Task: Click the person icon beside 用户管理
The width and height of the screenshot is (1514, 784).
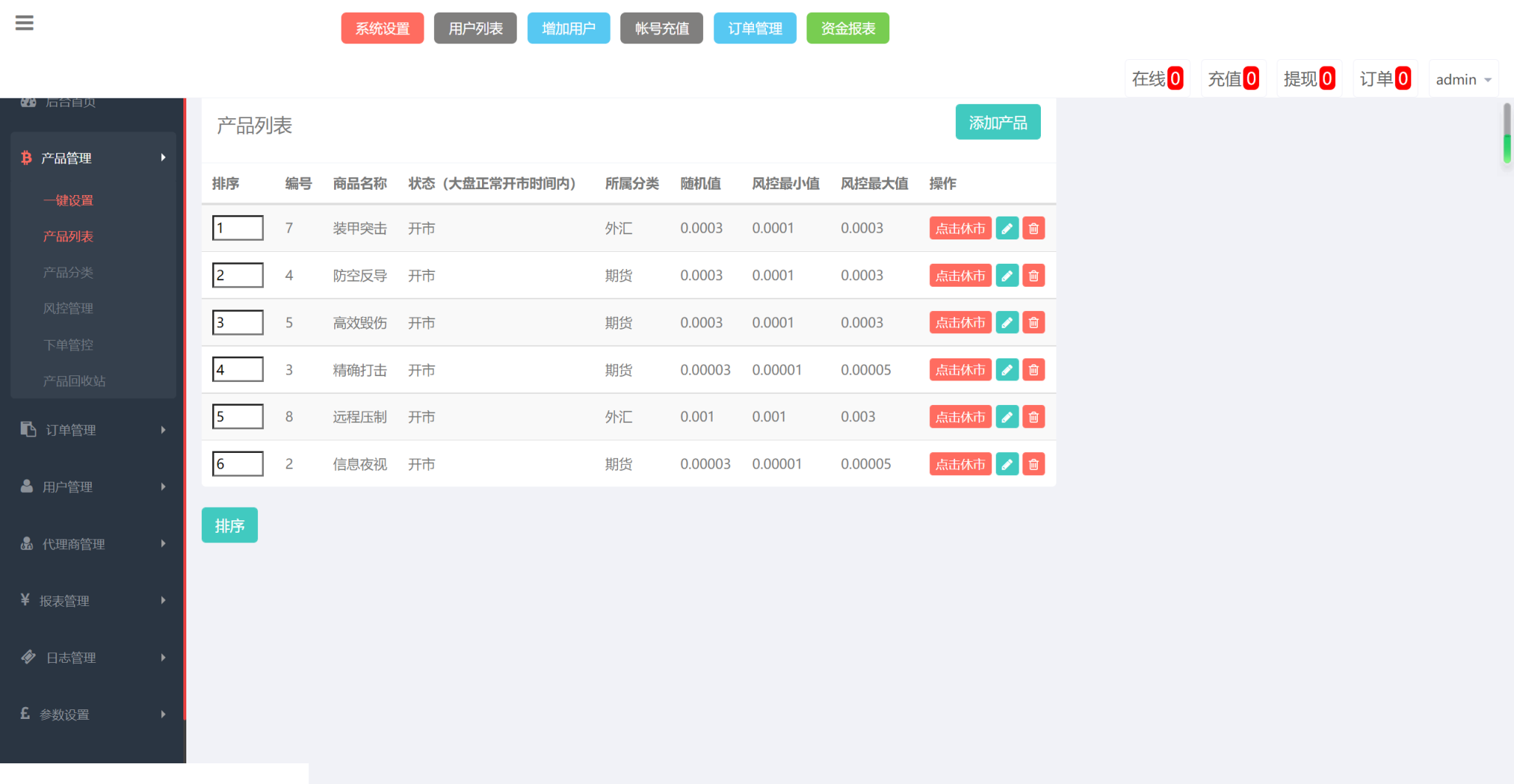Action: coord(27,485)
